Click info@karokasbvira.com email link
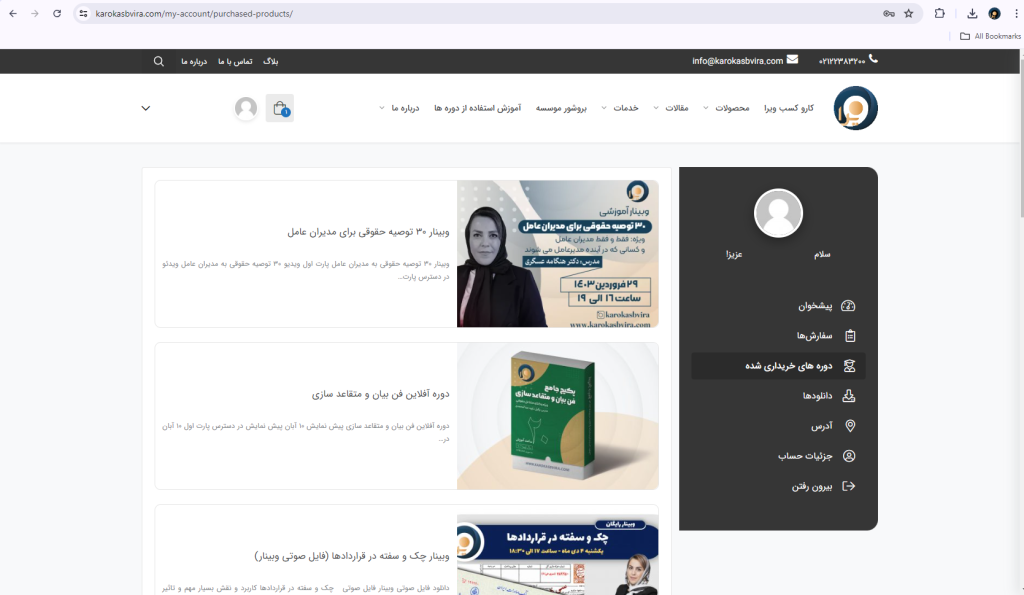 coord(737,61)
